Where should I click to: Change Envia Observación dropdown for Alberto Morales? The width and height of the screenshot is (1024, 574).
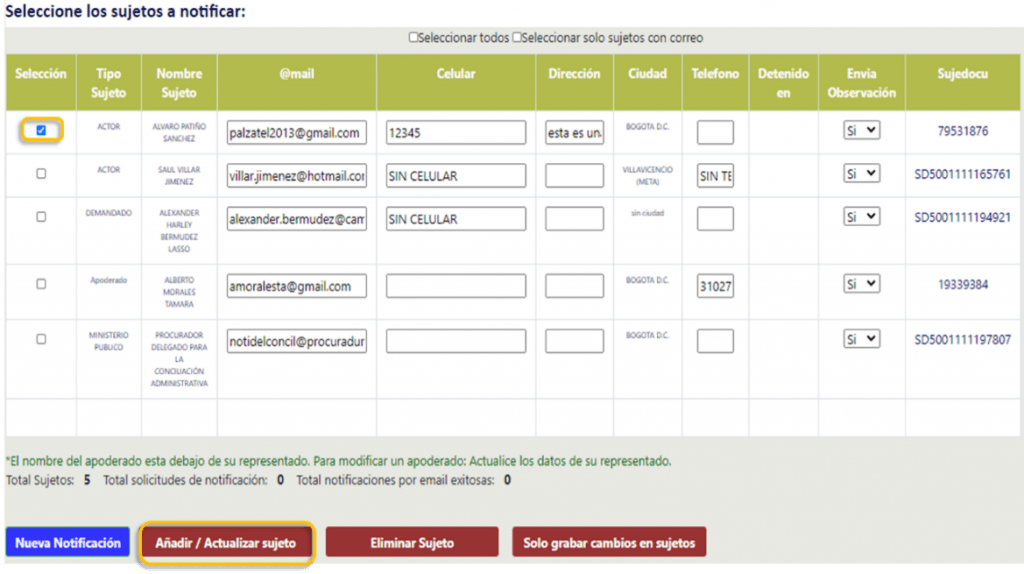861,284
